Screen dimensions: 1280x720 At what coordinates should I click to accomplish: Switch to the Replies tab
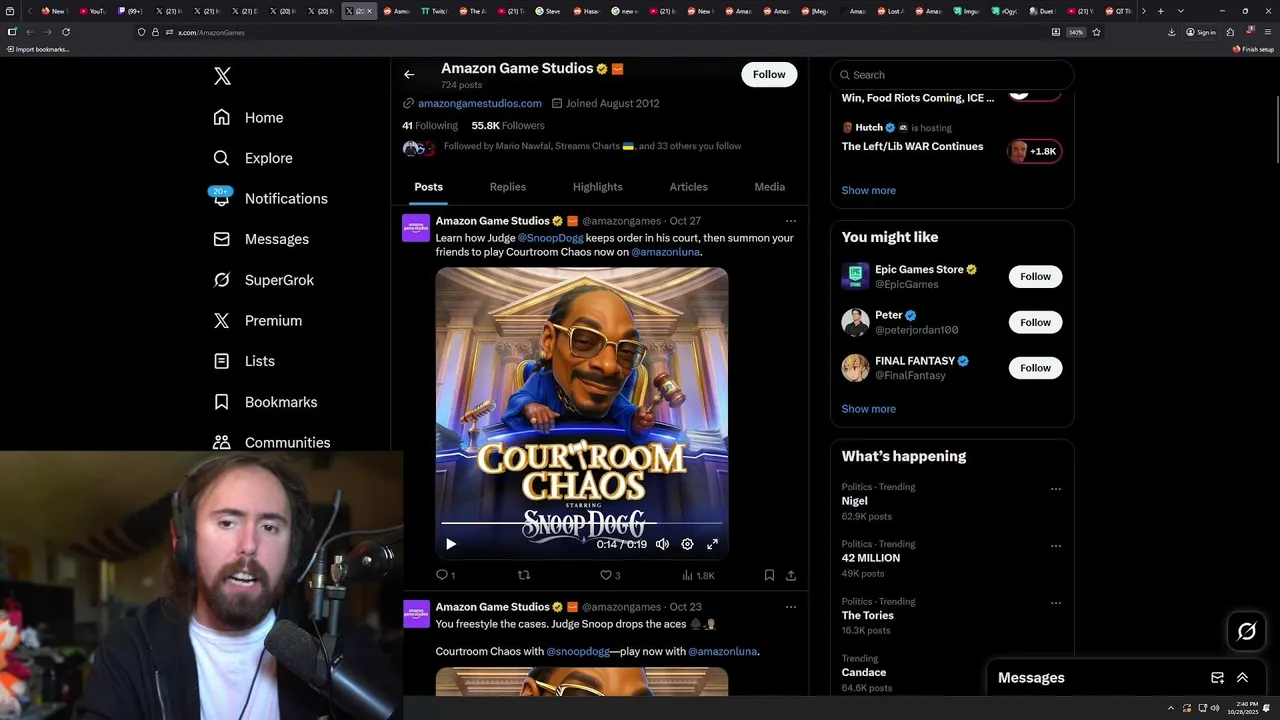(508, 187)
